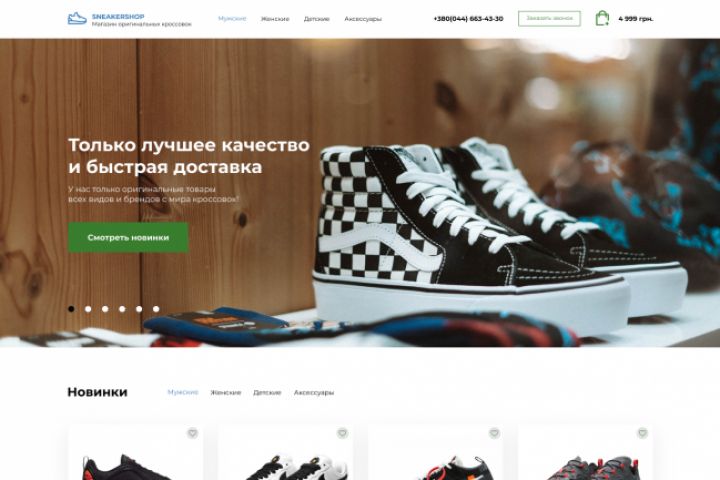Click the phone number +380(044) link
This screenshot has width=720, height=480.
[468, 19]
